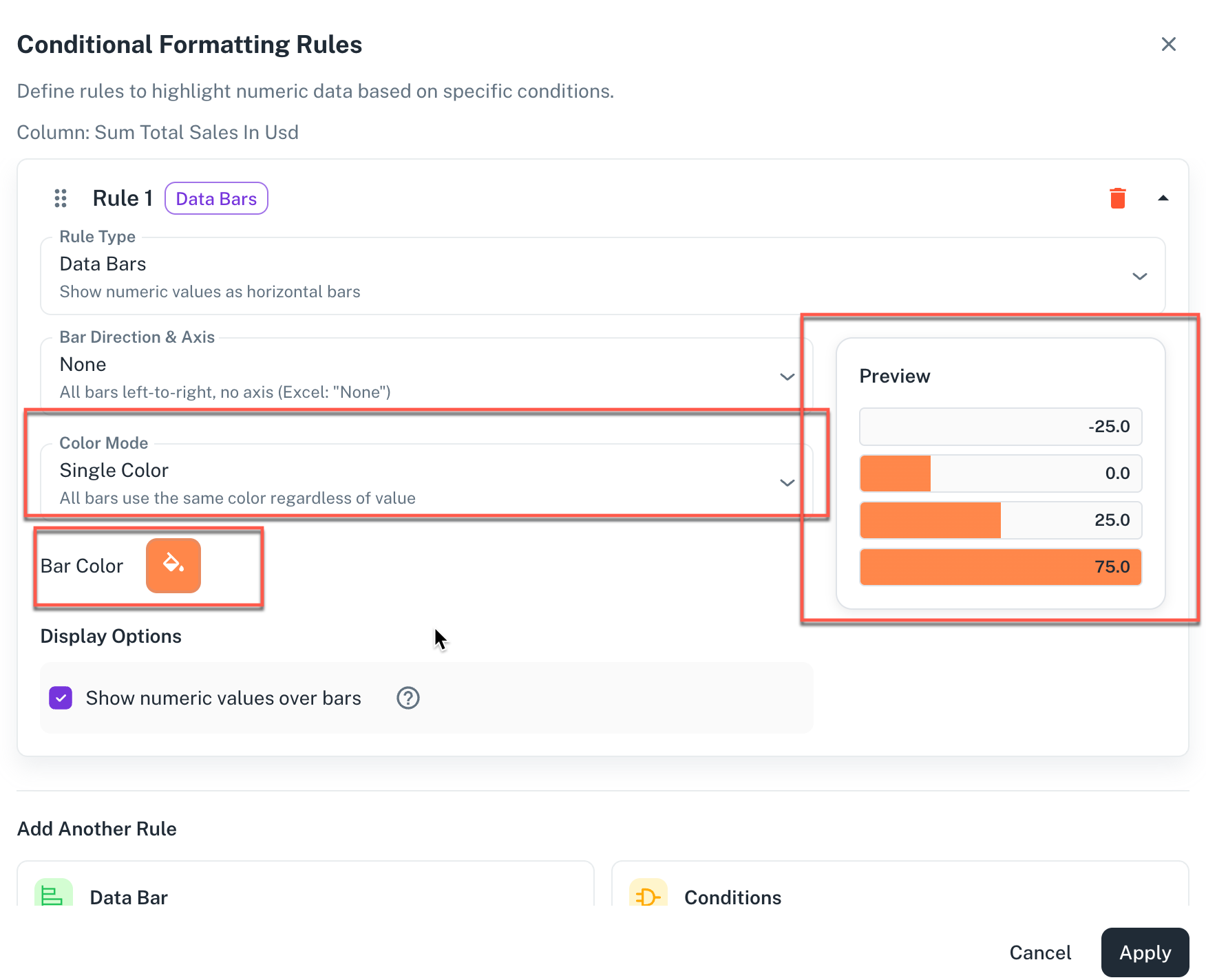Click the -25.0 preview row

pos(999,427)
